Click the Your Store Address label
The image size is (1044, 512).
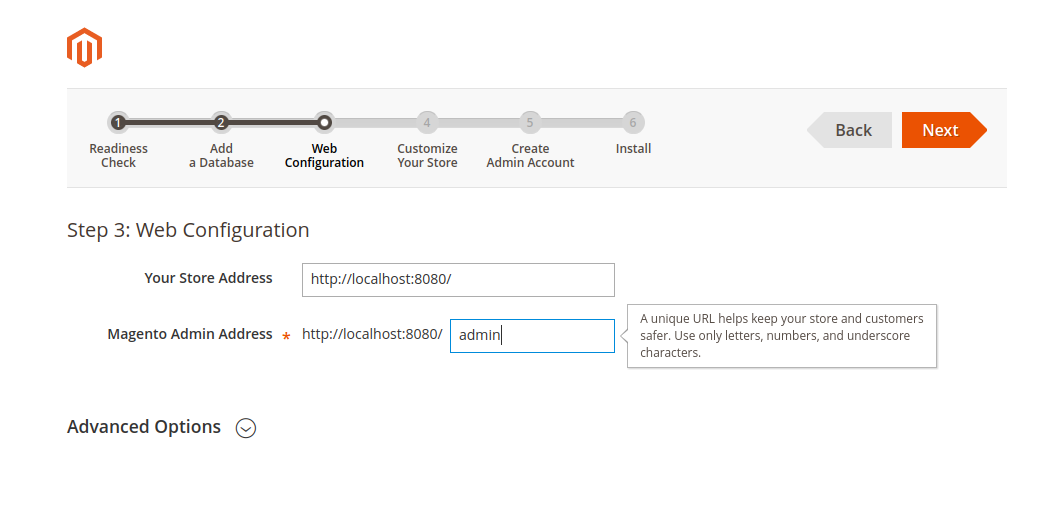(x=208, y=278)
